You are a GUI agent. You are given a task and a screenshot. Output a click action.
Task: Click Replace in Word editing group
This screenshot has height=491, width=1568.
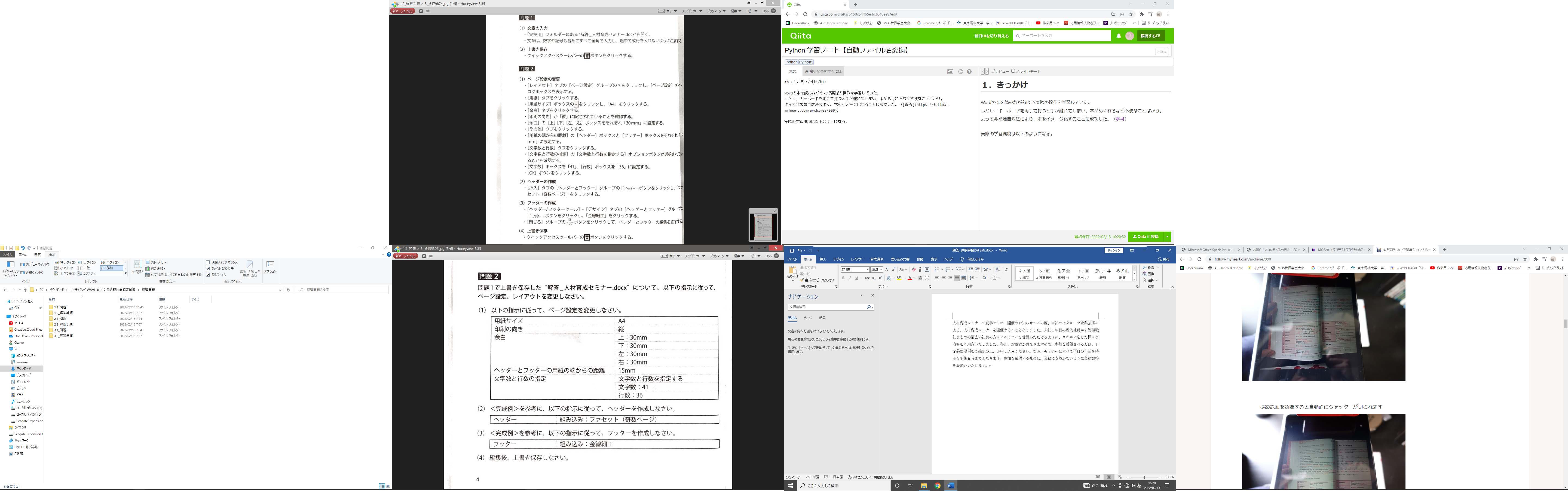(1149, 274)
